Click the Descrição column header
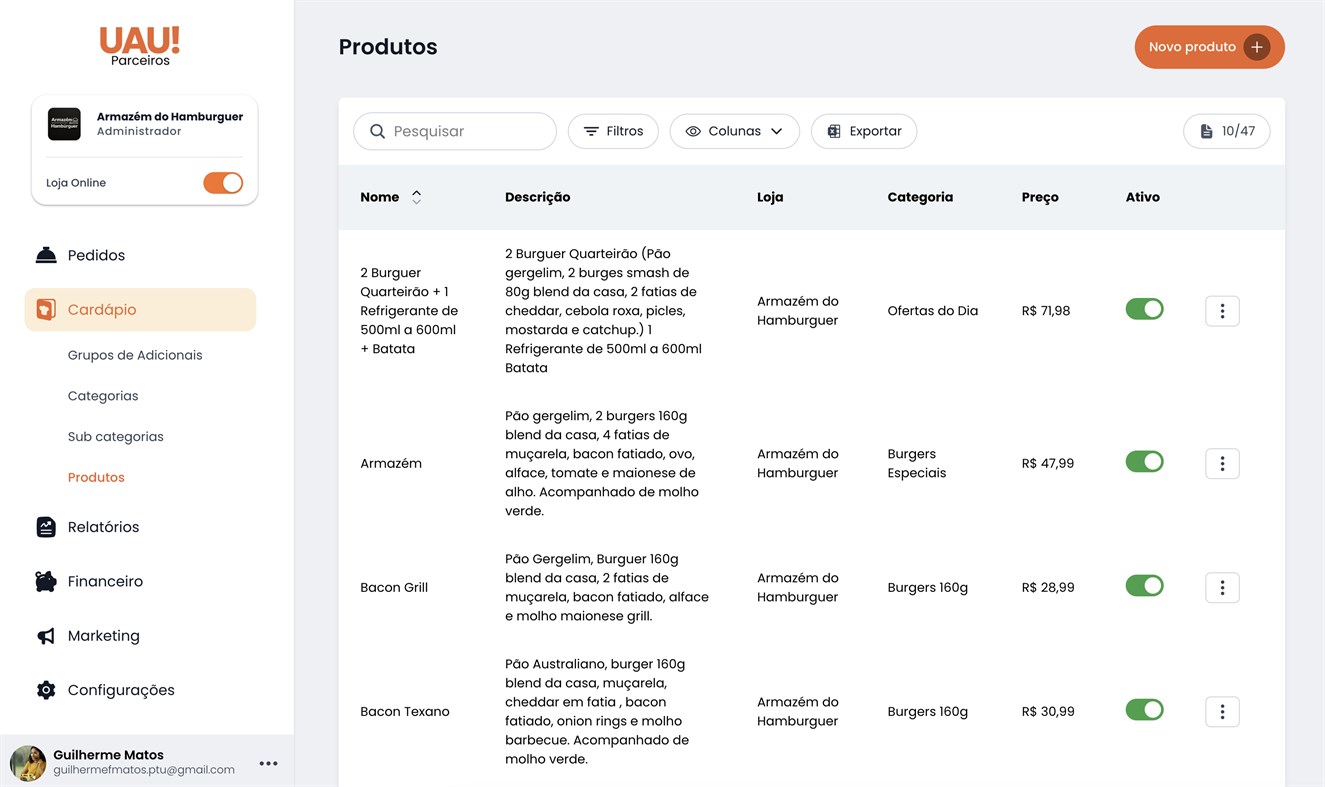 (538, 197)
